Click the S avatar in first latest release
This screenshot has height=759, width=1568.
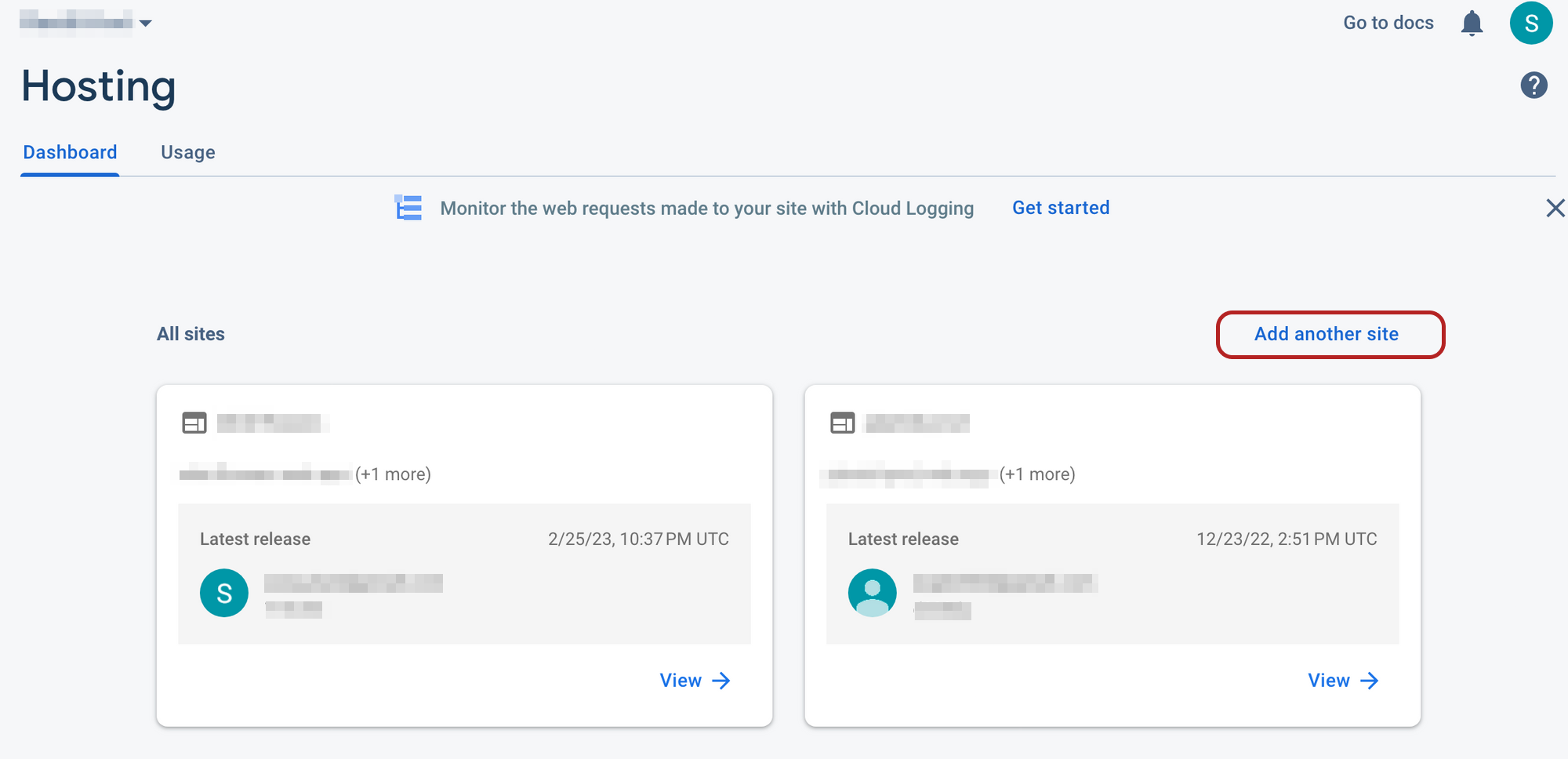click(224, 593)
